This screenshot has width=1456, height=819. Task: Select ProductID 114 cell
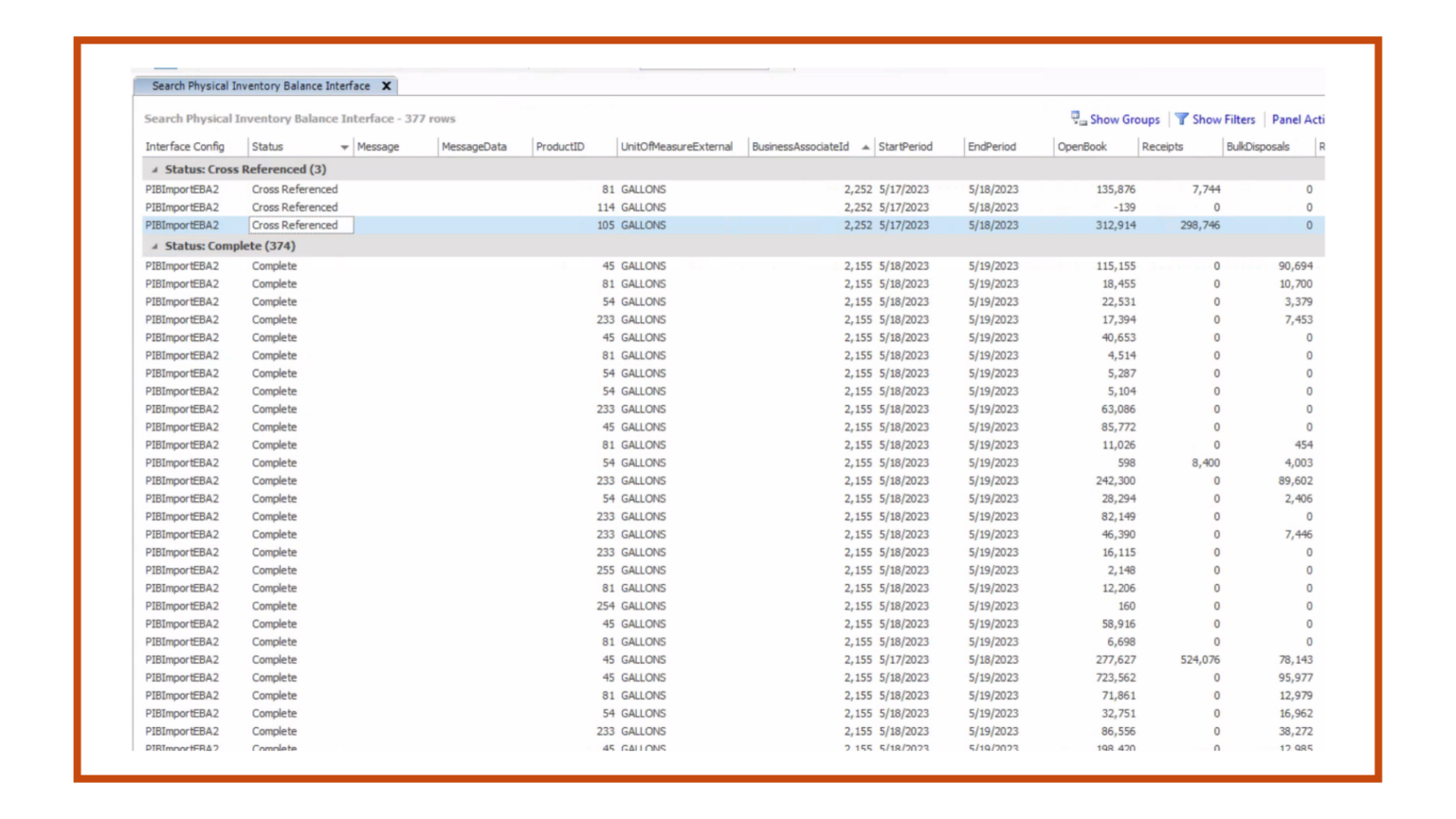pos(606,208)
